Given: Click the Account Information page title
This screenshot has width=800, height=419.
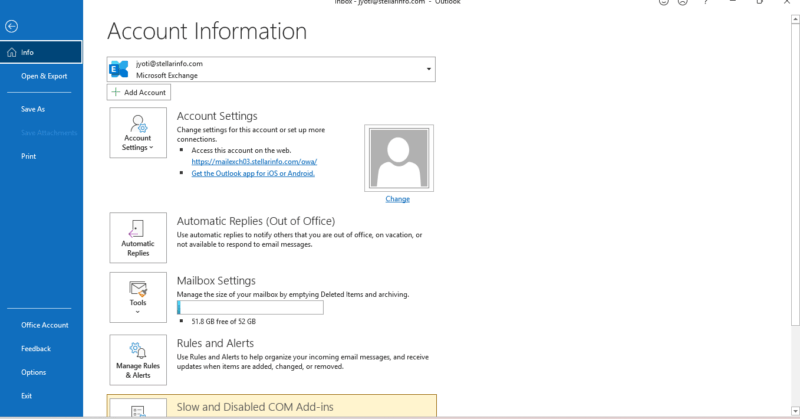Looking at the screenshot, I should click(207, 31).
